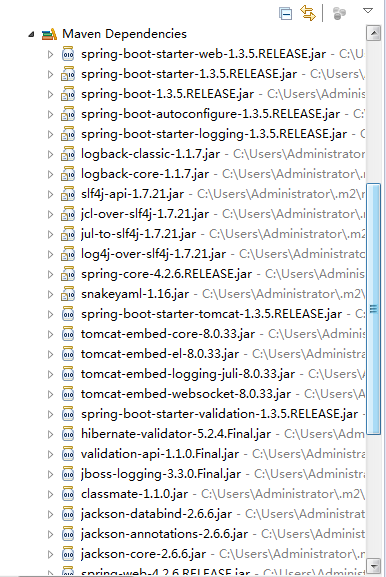Expand jboss-logging-3.3.0.Final.jar node
This screenshot has width=386, height=577.
(x=50, y=474)
